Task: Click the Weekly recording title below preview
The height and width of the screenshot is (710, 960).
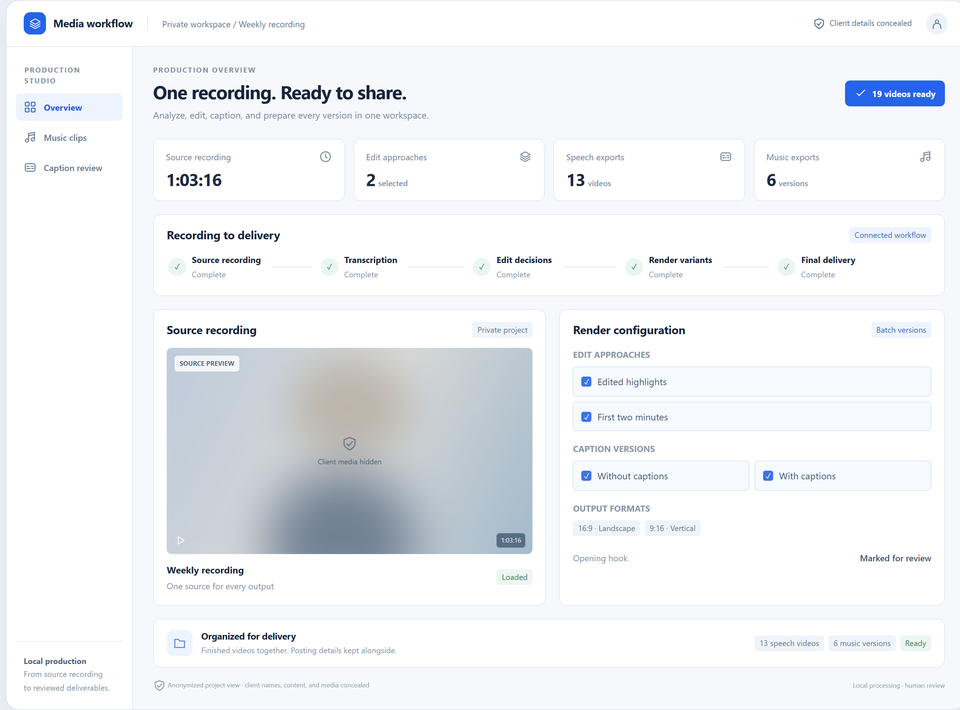Action: click(205, 570)
